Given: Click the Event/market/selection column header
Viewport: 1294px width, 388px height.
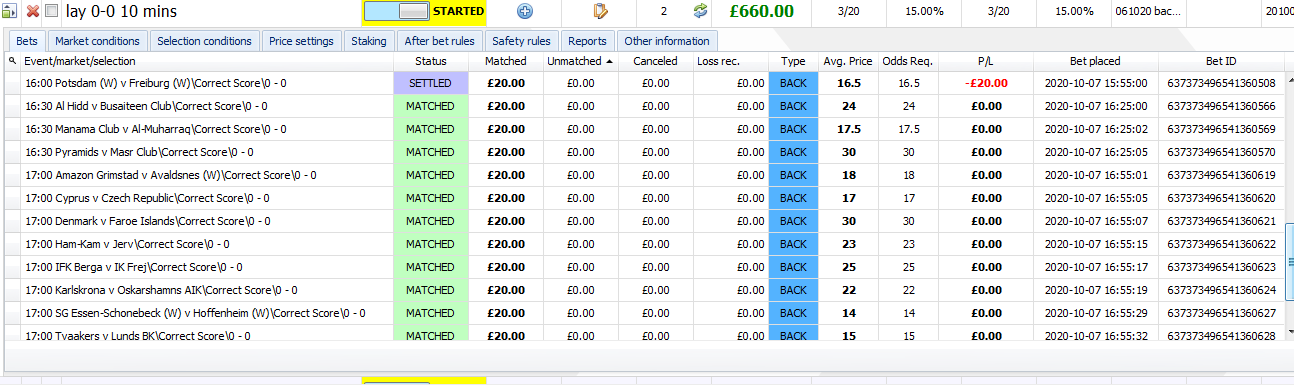Looking at the screenshot, I should tap(207, 61).
